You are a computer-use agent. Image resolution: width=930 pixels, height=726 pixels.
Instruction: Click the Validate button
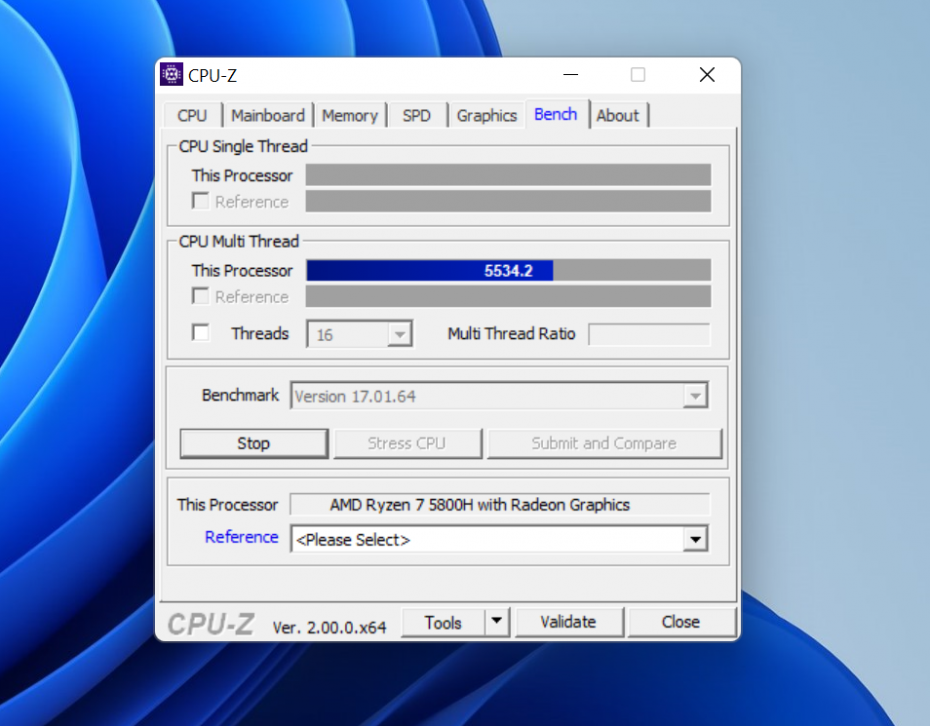569,622
